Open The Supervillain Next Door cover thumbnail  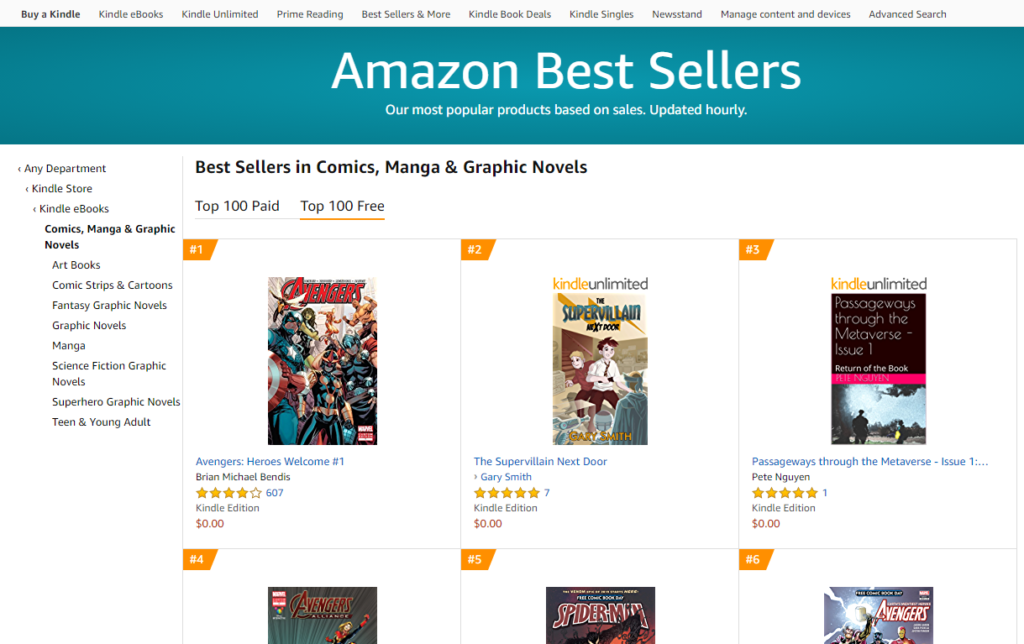click(x=600, y=369)
